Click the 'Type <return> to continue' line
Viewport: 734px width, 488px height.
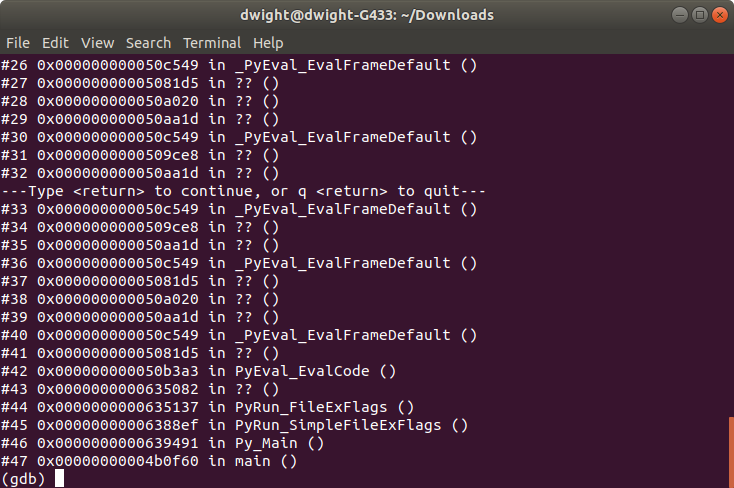(x=243, y=191)
